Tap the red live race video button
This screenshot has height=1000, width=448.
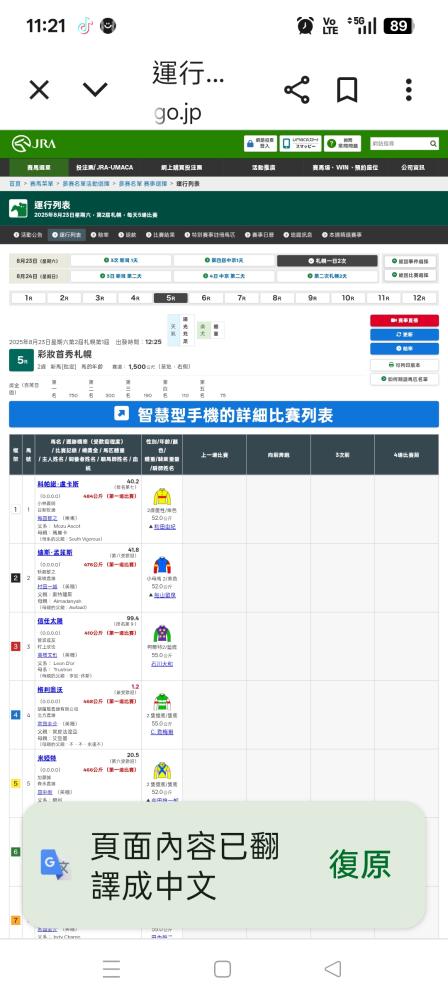point(405,320)
